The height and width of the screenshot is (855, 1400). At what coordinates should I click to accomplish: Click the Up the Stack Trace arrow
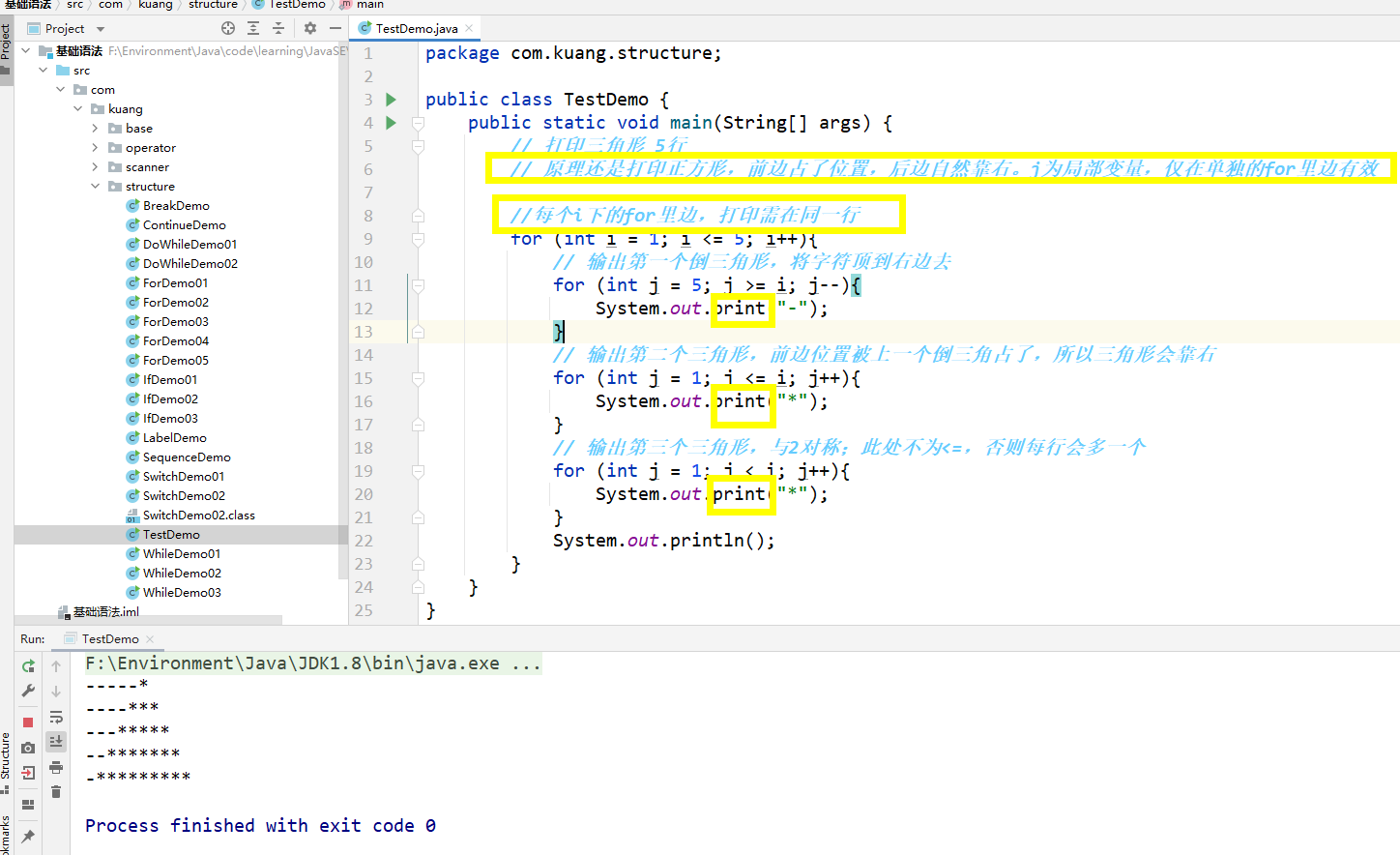click(56, 665)
